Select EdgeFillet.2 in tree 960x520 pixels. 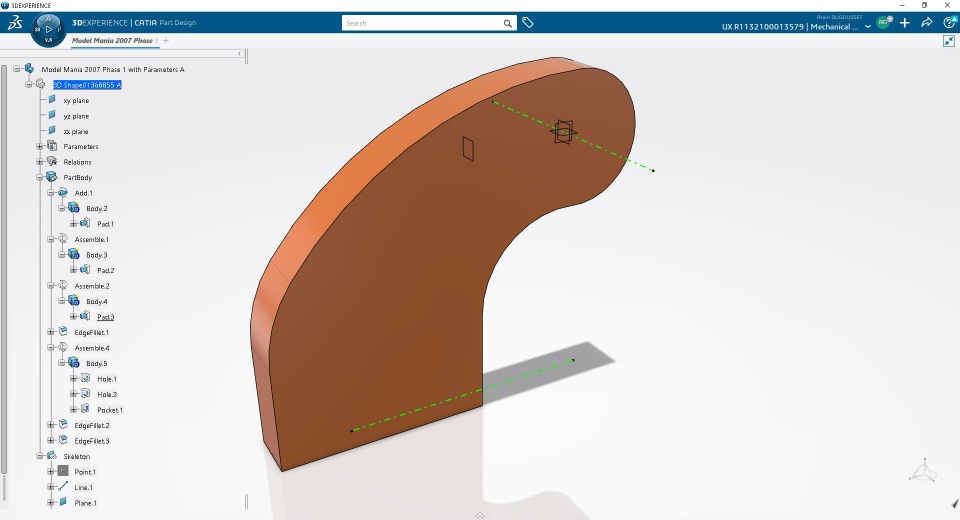pos(92,425)
